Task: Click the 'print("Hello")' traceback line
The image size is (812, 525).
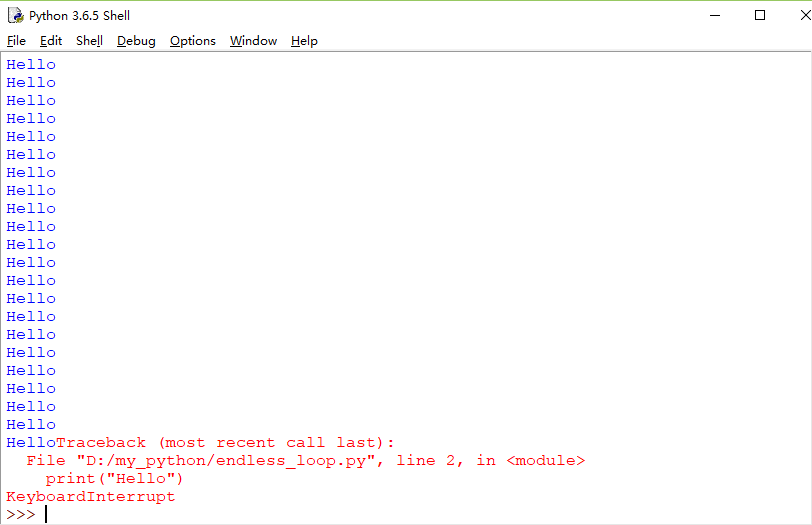Action: point(114,479)
